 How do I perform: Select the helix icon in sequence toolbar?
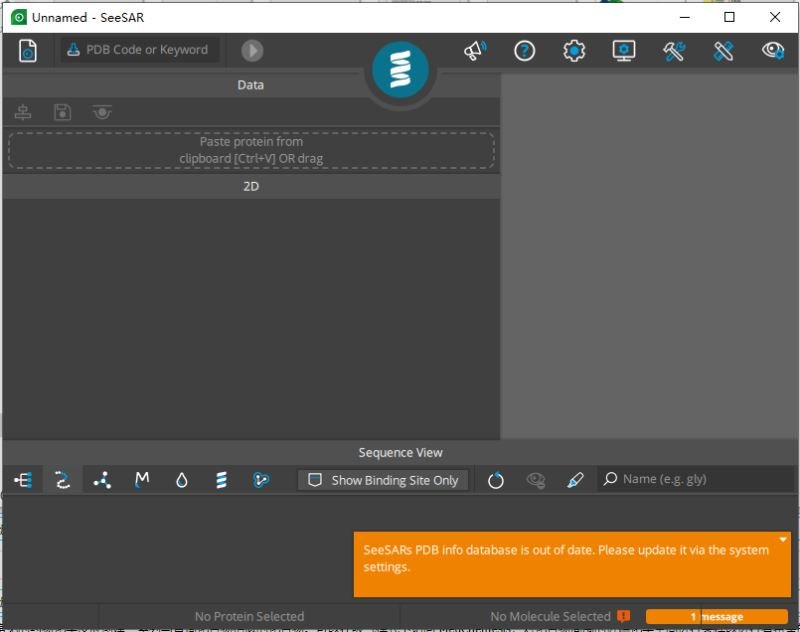(221, 480)
